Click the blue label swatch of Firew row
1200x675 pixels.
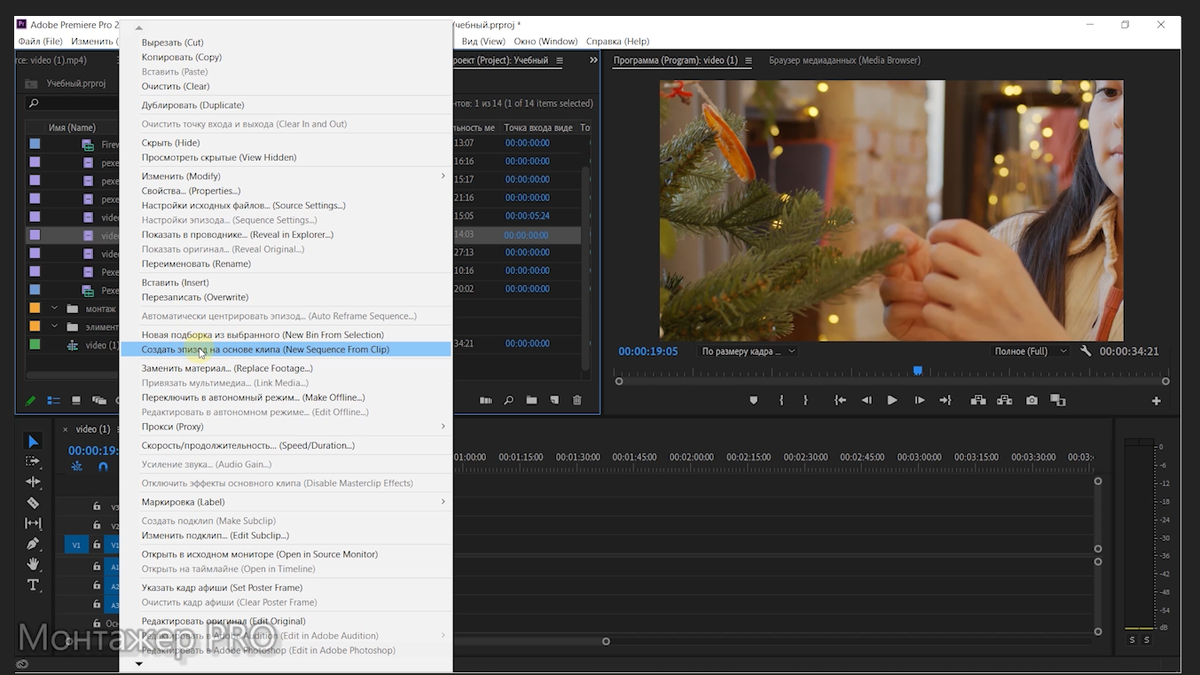35,144
